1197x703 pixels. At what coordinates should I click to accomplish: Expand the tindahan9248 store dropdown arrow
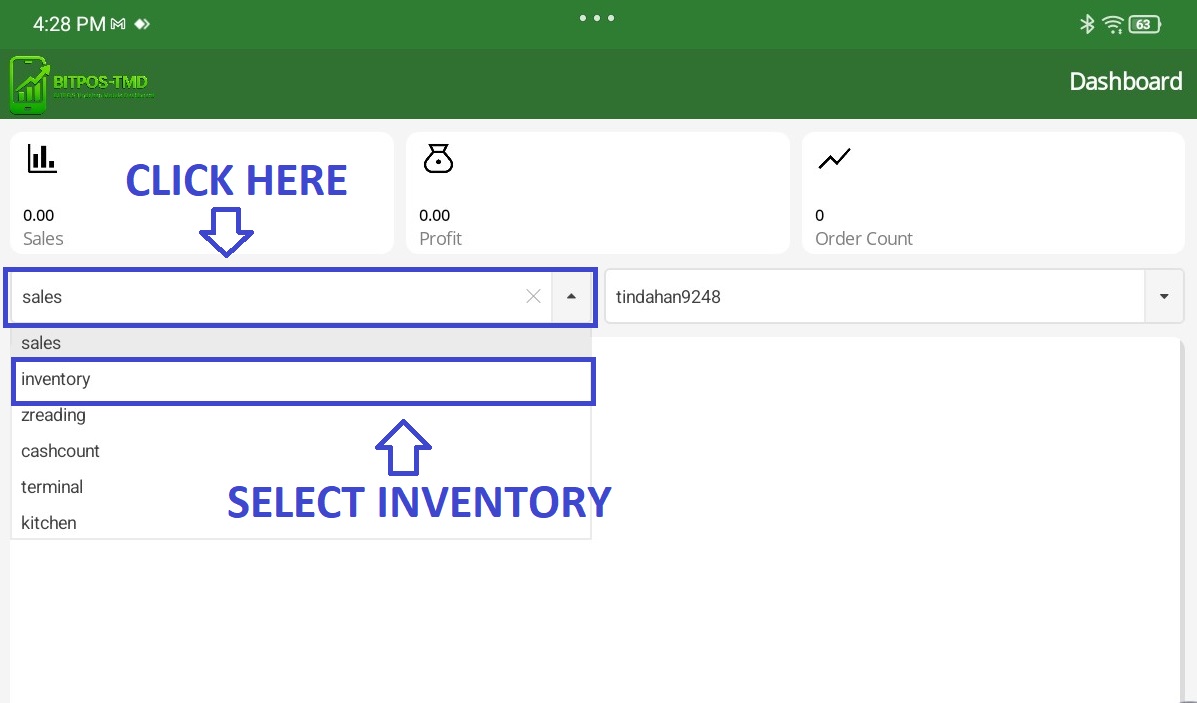(1164, 297)
